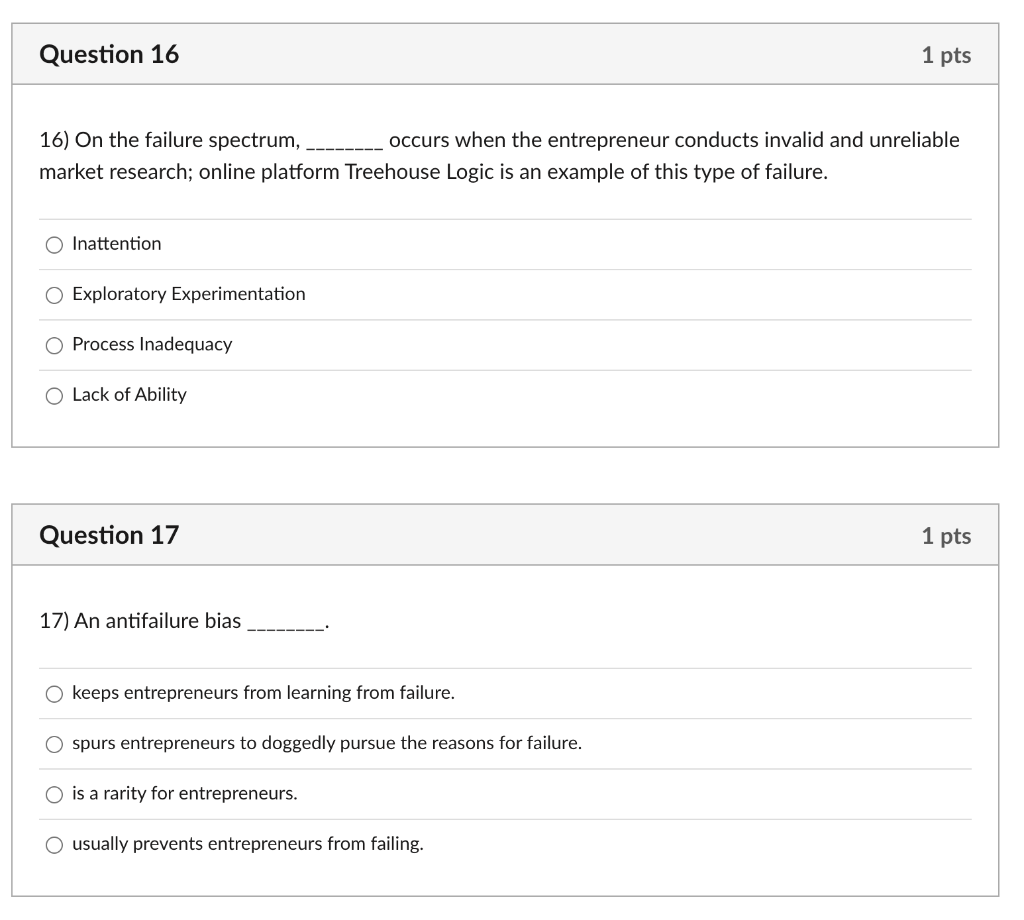Select 'keeps entrepreneurs from learning from failure'

54,693
